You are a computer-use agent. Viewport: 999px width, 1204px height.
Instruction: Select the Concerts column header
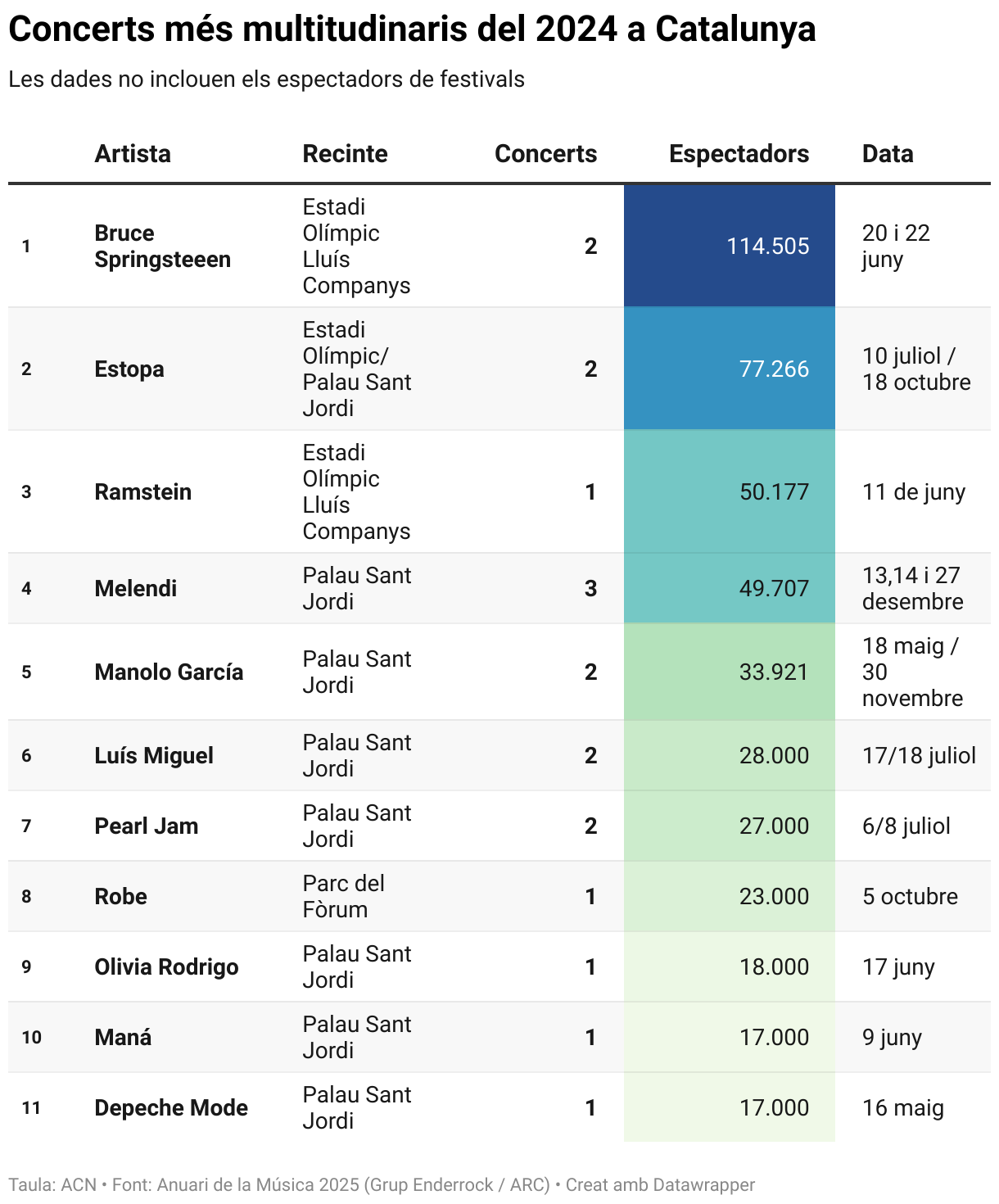tap(545, 154)
